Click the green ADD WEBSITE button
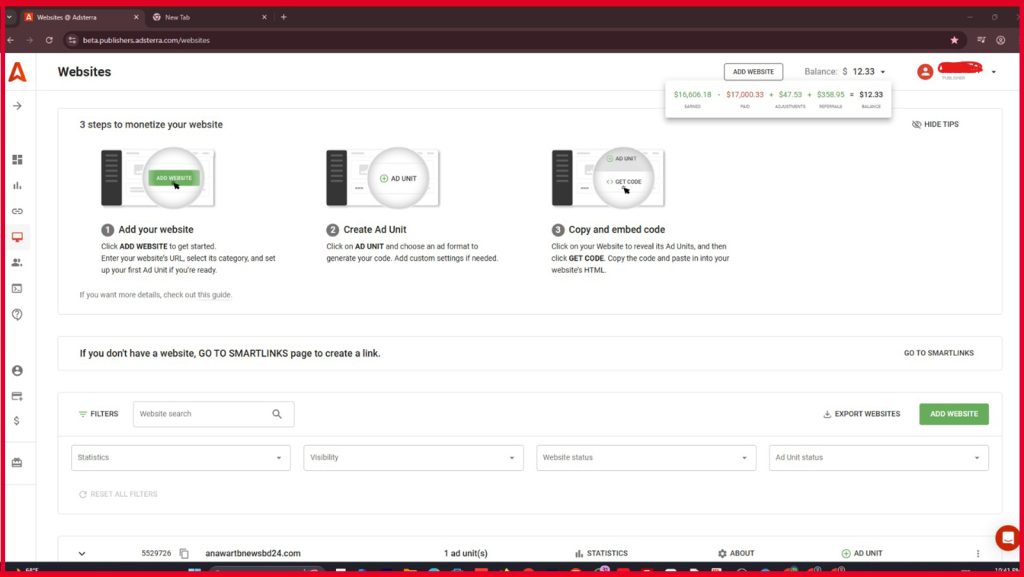1024x577 pixels. coord(953,414)
